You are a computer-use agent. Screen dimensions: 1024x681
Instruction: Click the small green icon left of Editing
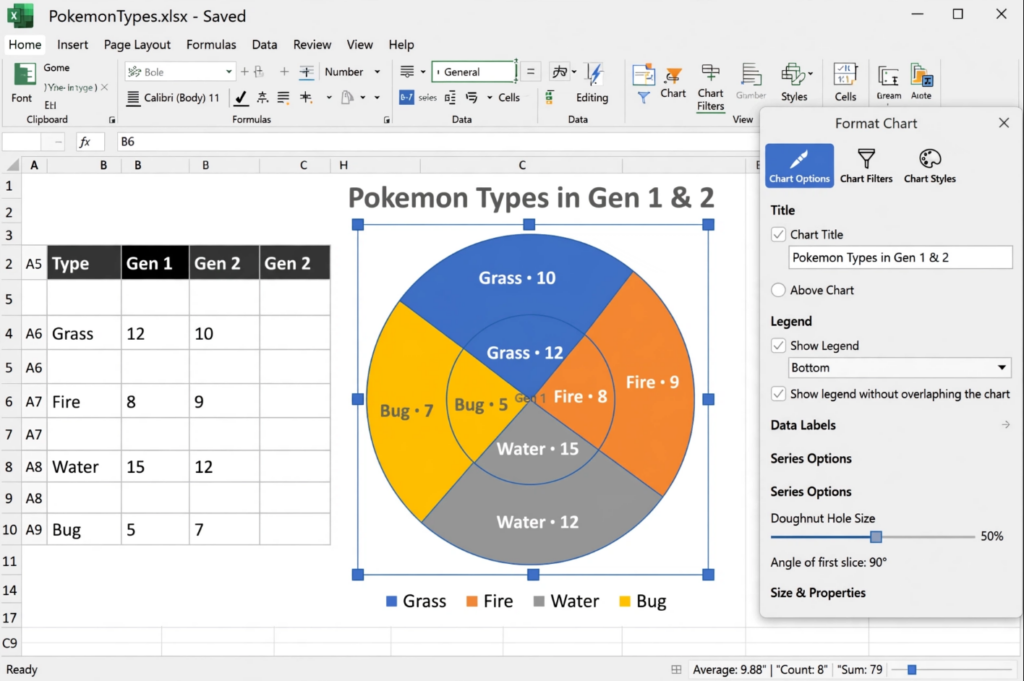pyautogui.click(x=550, y=97)
